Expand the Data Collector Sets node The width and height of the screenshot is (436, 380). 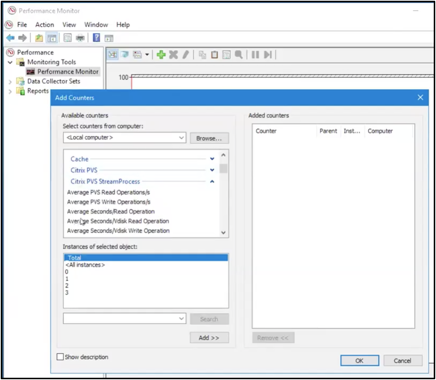click(10, 82)
